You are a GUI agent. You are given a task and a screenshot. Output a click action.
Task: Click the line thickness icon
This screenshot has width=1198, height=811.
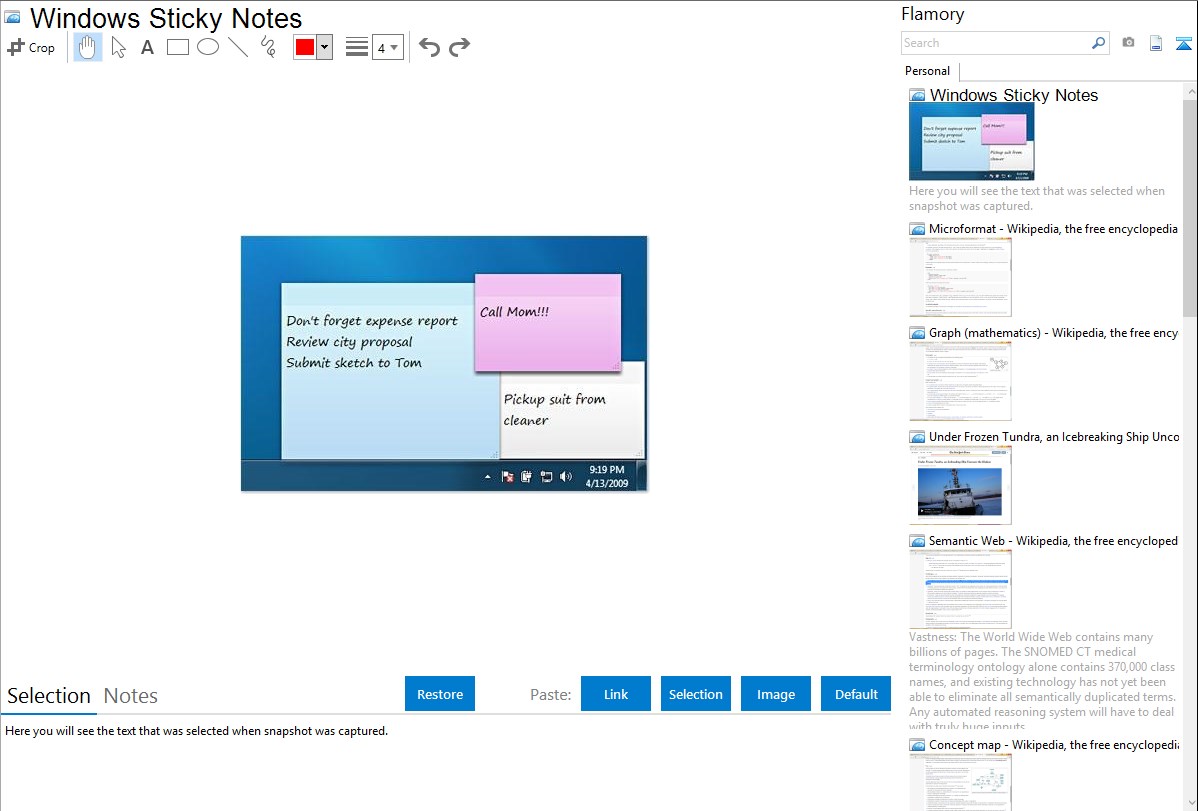click(x=357, y=47)
